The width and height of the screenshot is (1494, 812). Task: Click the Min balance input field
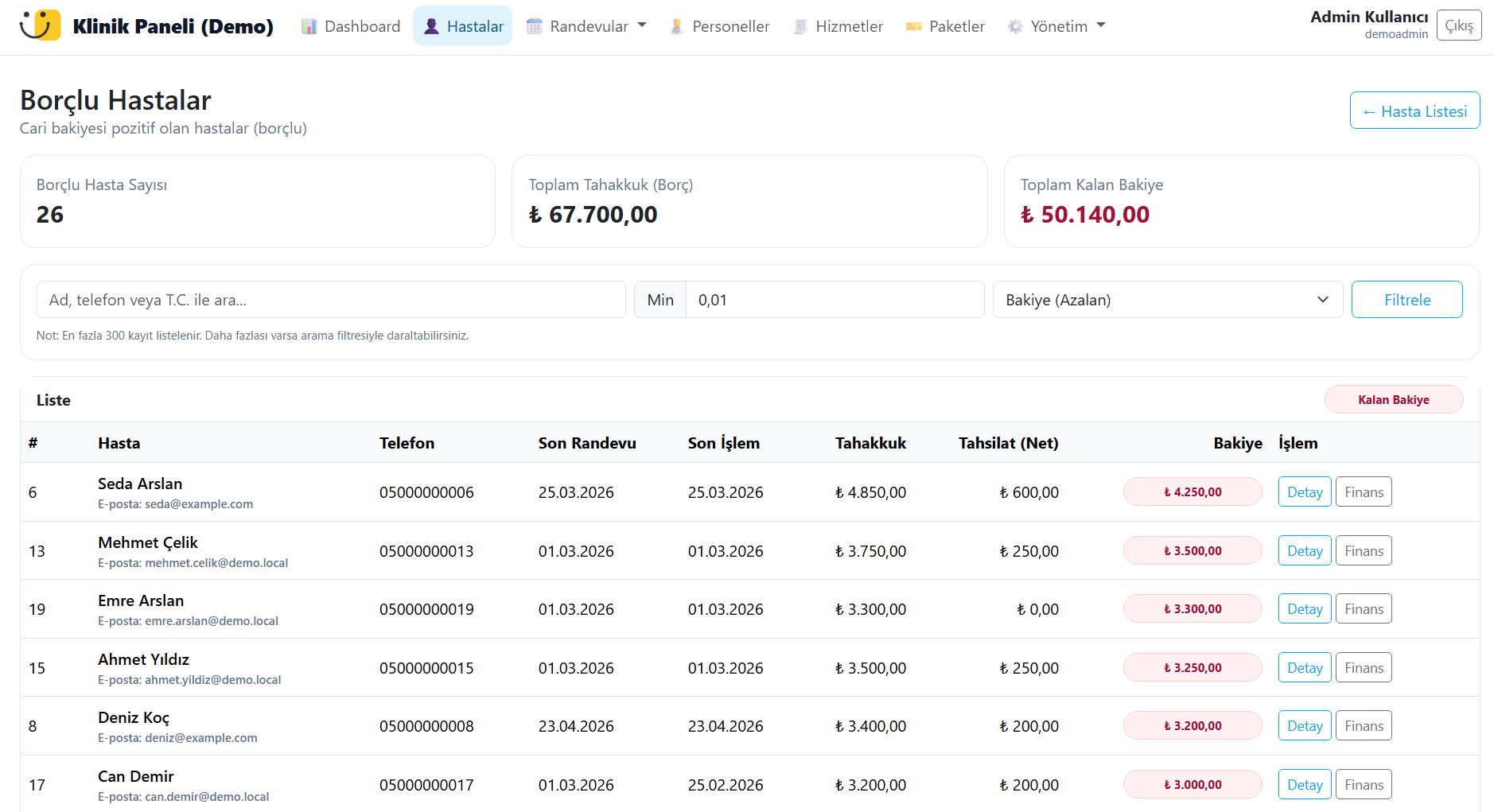click(835, 300)
